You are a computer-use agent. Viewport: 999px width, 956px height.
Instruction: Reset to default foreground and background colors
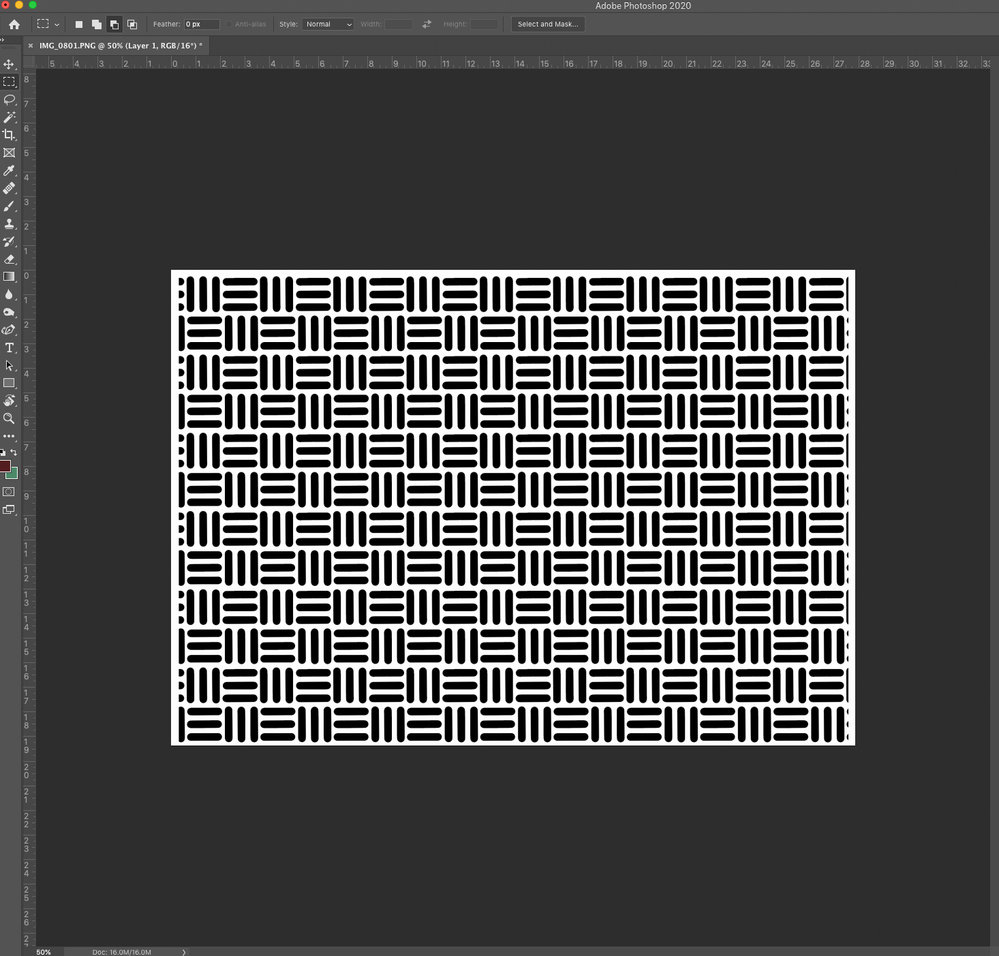pos(3,452)
